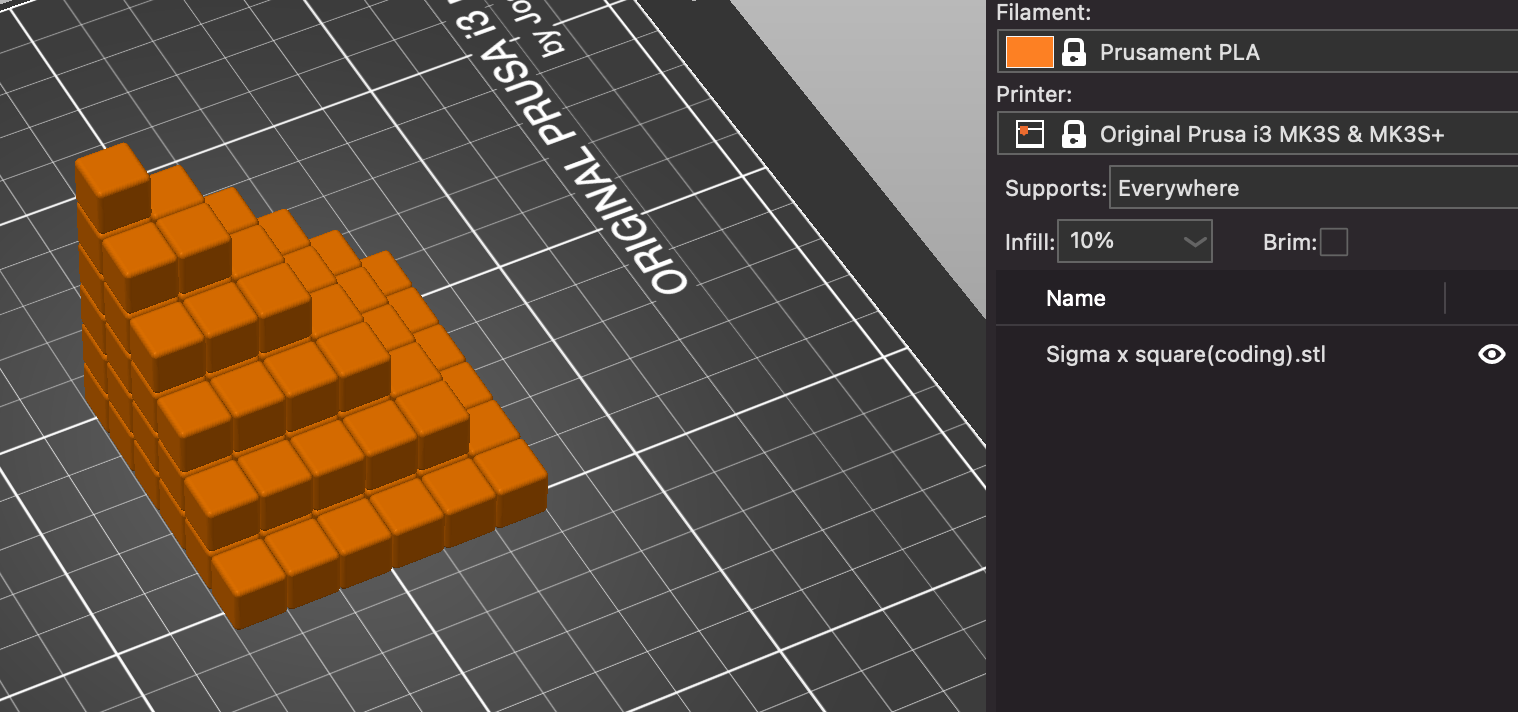This screenshot has height=712, width=1518.
Task: Click the Brim: label
Action: [x=1290, y=242]
